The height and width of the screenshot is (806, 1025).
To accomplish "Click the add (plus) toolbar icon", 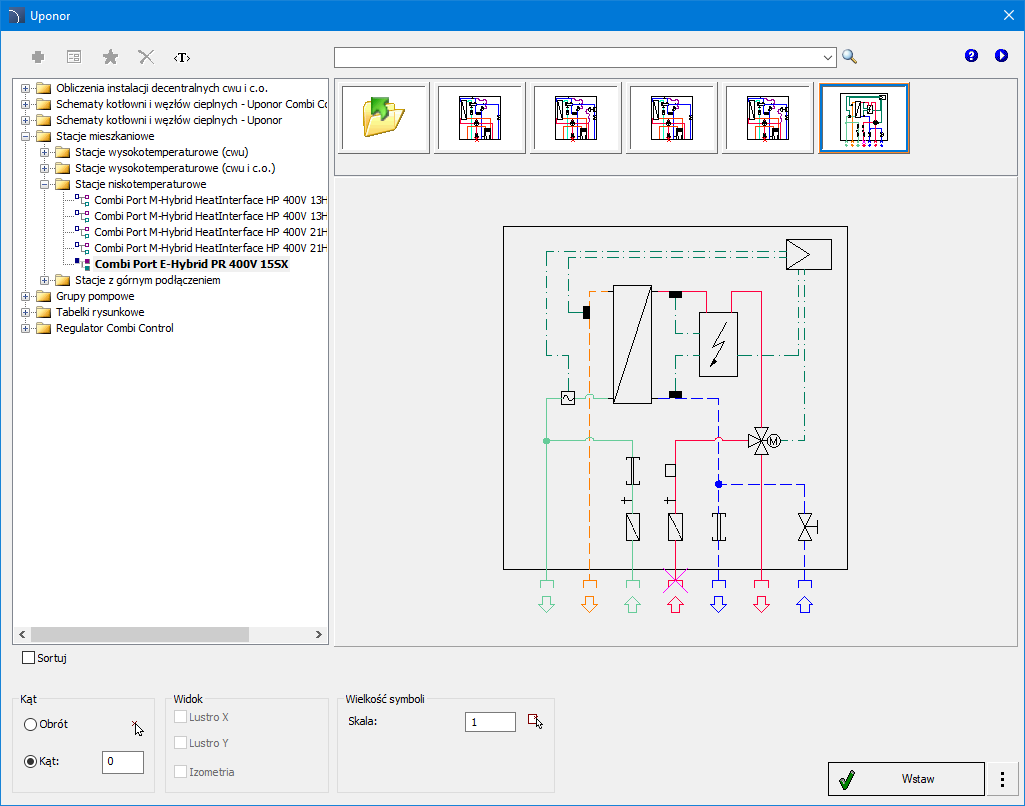I will coord(38,57).
